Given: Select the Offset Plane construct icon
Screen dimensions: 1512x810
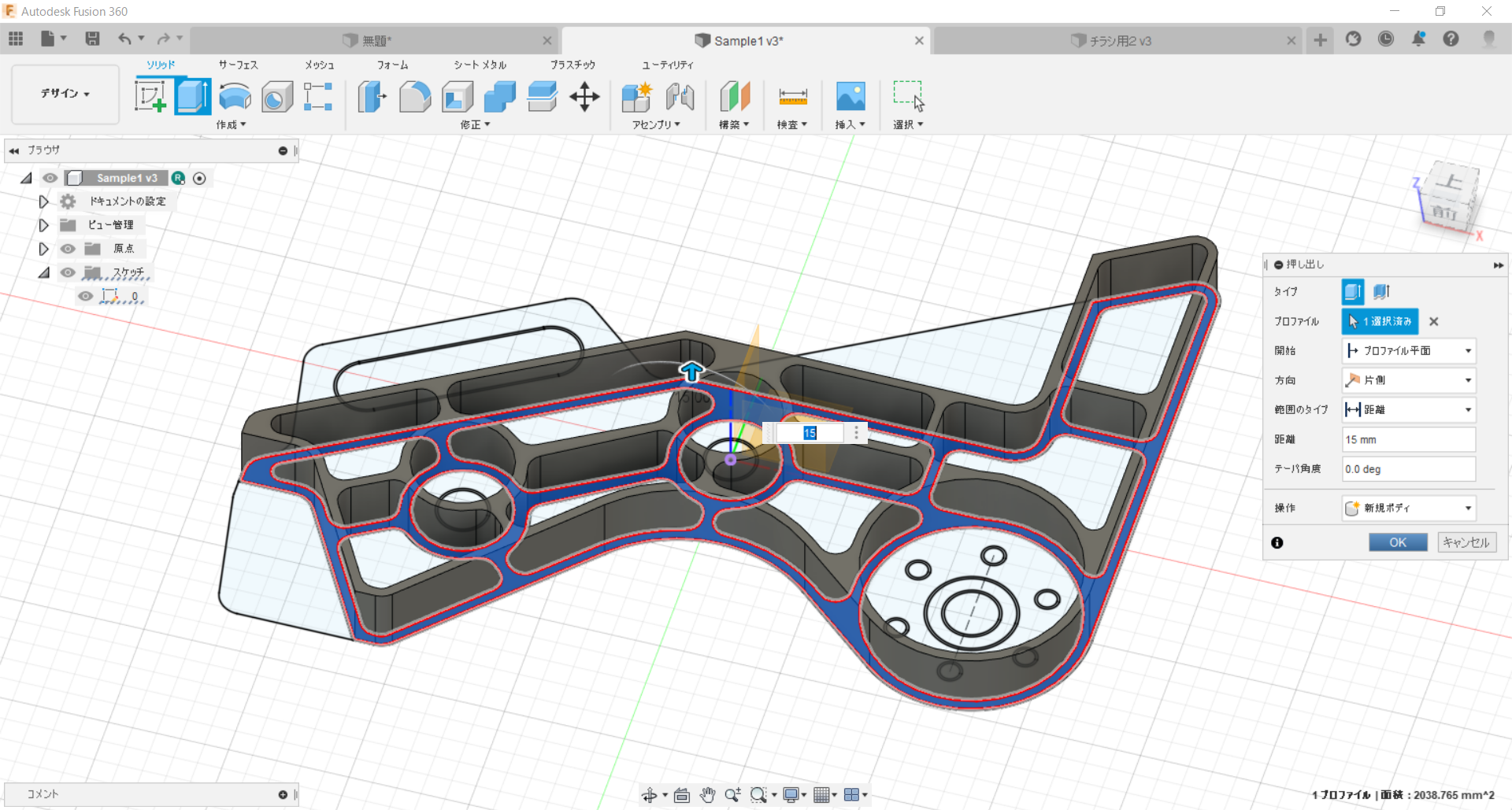Looking at the screenshot, I should coord(735,97).
